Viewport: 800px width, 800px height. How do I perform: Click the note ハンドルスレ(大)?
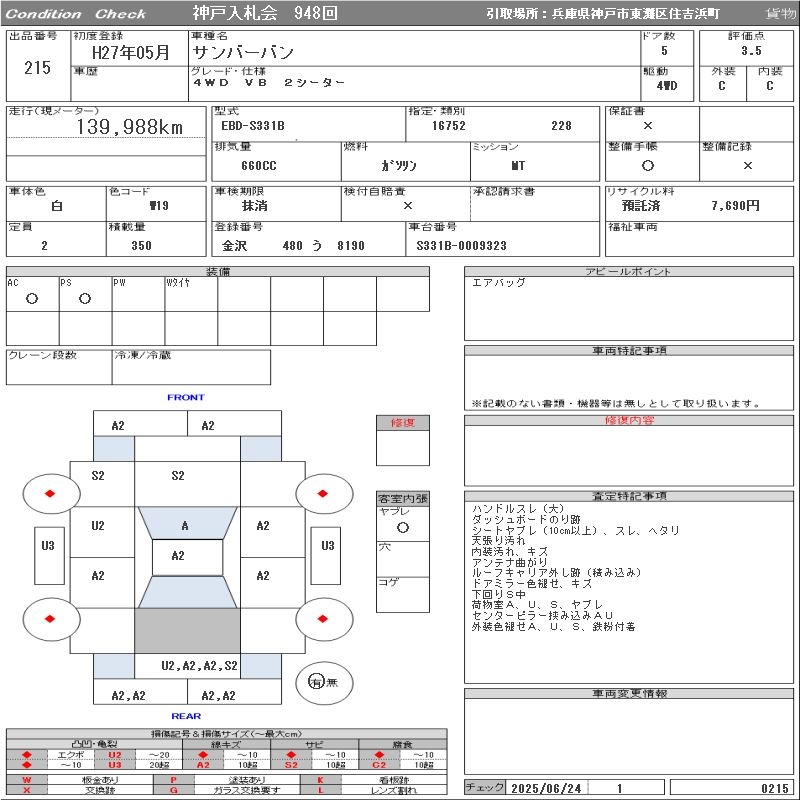click(x=518, y=509)
